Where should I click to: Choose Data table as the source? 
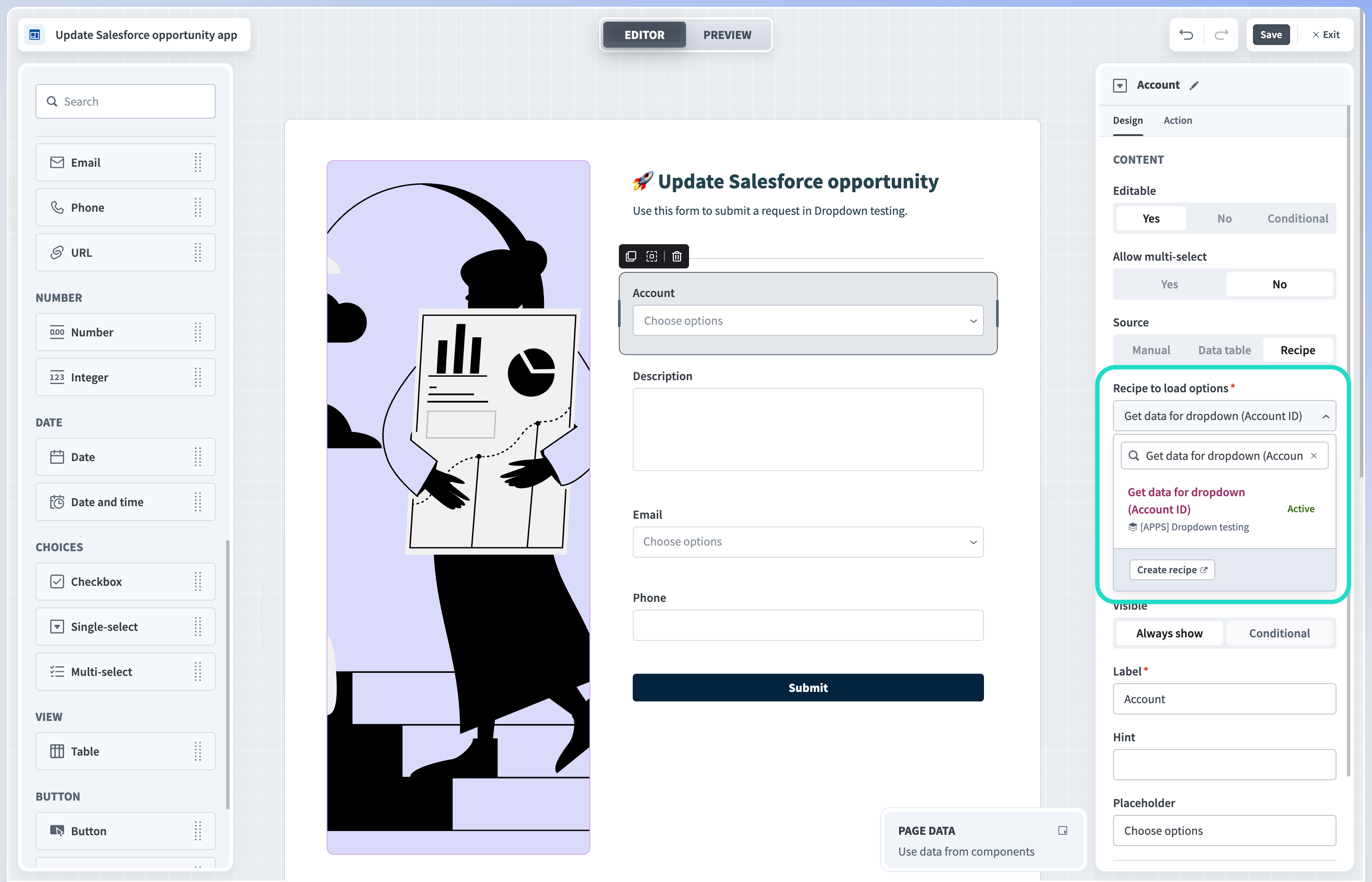click(x=1224, y=350)
